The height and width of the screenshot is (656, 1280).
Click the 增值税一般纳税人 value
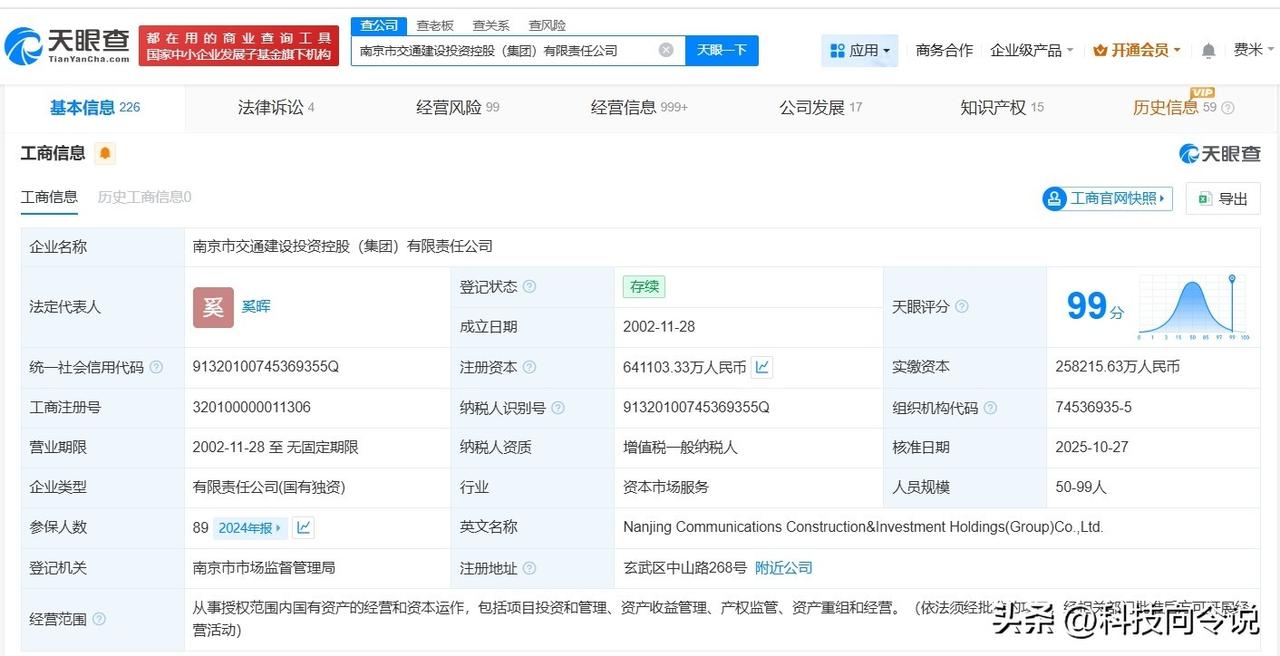click(x=680, y=447)
